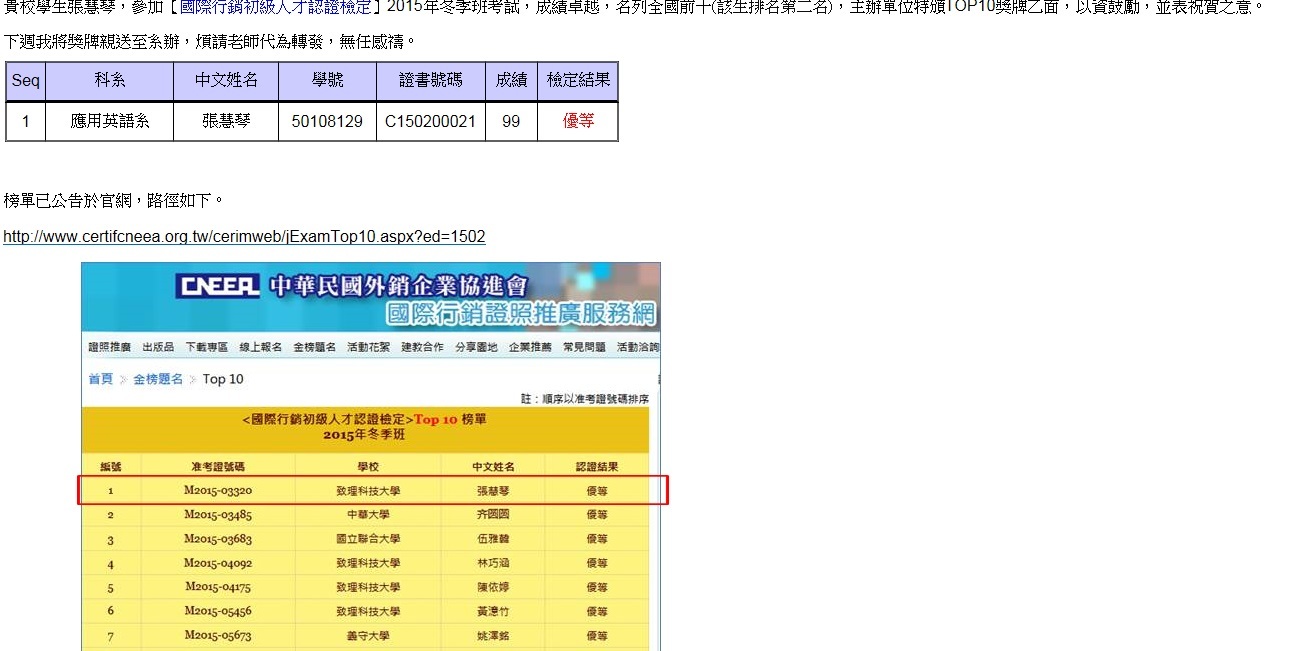Click the 認證結果 header in the ranking list

tap(597, 466)
